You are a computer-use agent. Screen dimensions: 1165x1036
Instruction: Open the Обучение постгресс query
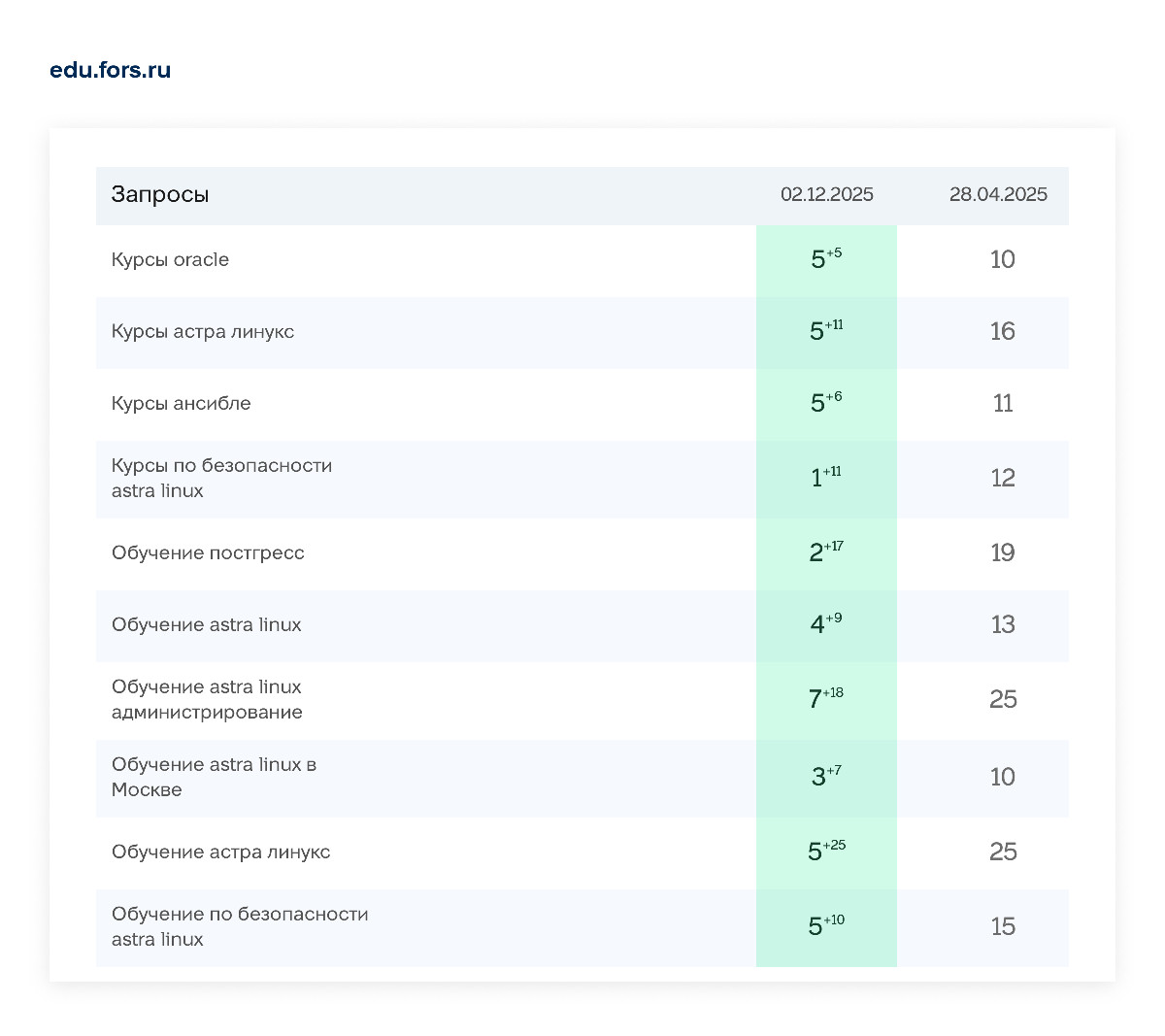(x=208, y=552)
